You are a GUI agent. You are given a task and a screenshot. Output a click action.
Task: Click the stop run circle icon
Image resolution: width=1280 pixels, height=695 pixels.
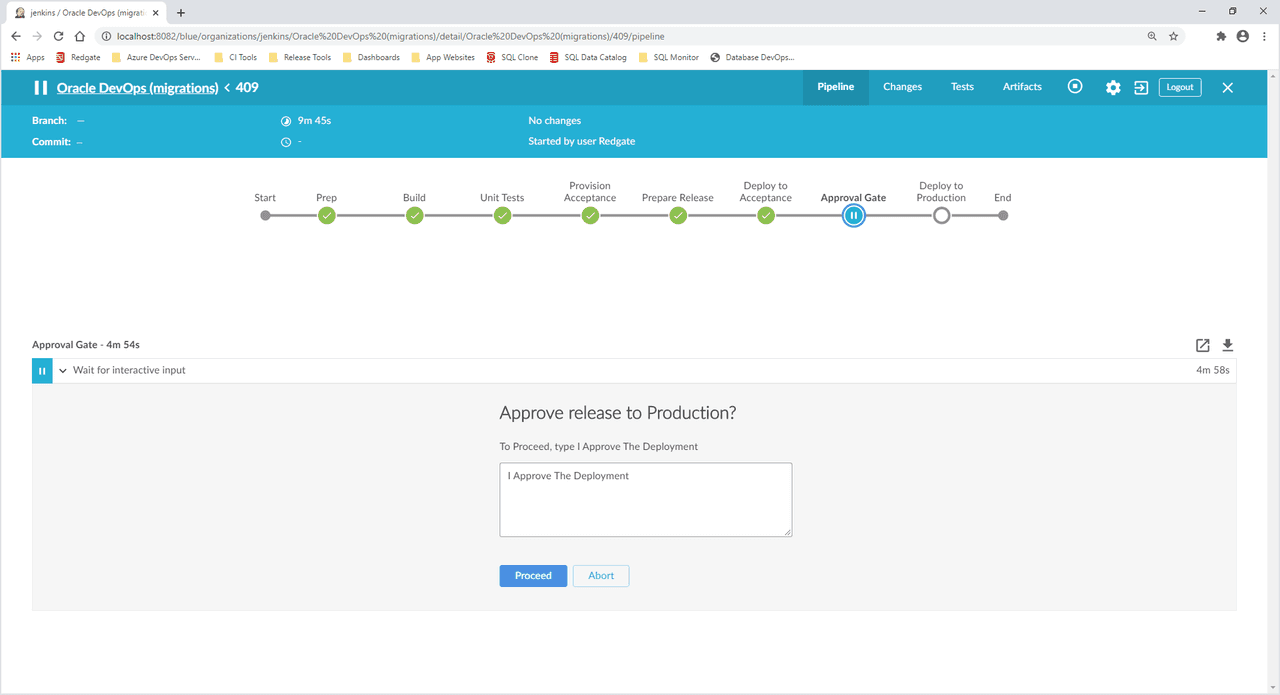pyautogui.click(x=1075, y=87)
